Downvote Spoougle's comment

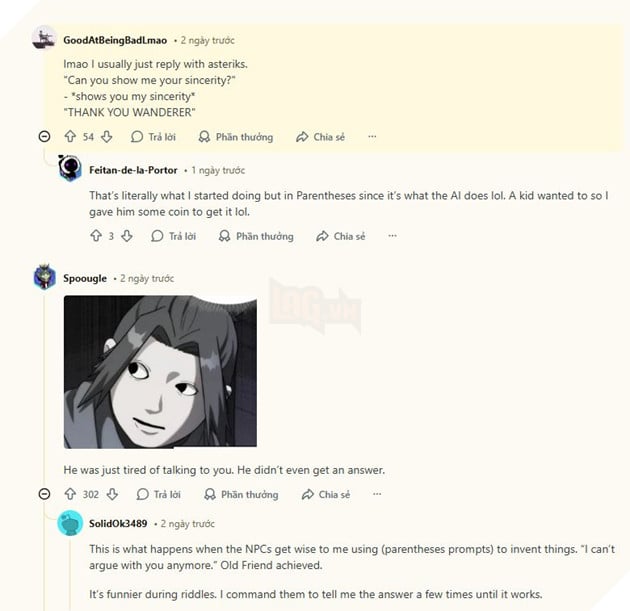(x=112, y=494)
